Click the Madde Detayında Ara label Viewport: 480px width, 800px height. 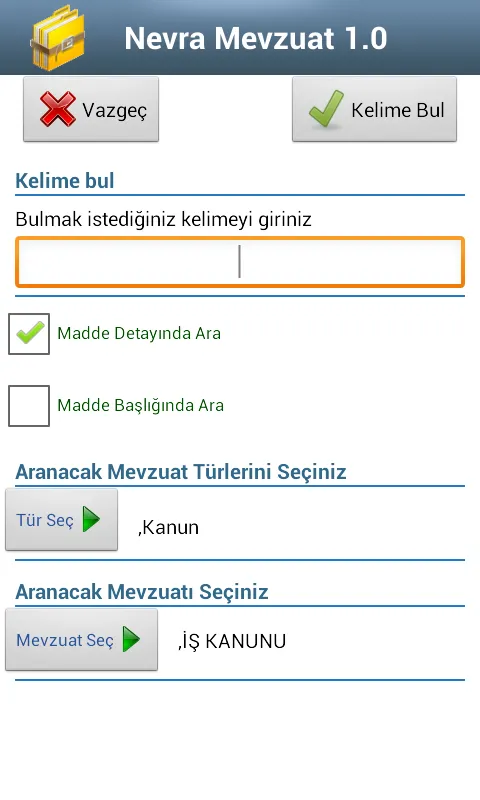tap(139, 333)
